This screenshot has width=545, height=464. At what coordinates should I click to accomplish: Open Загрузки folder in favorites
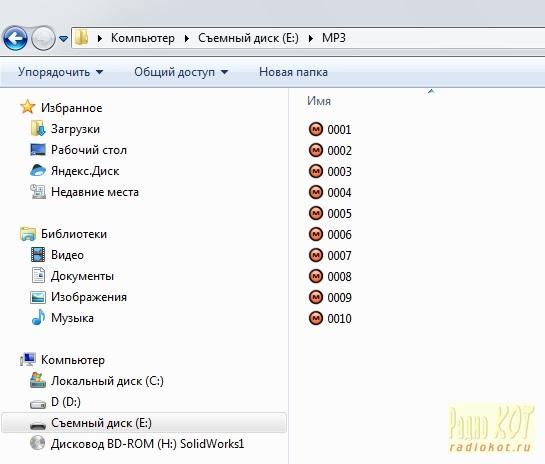75,129
